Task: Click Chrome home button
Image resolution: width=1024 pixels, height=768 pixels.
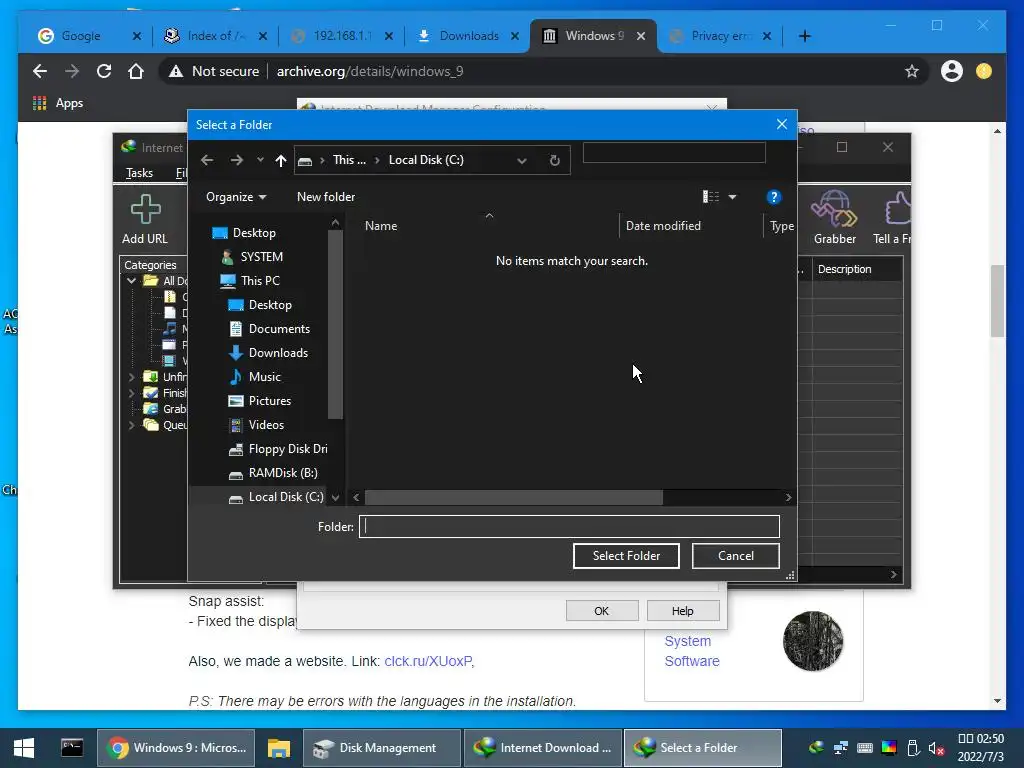Action: click(x=136, y=71)
